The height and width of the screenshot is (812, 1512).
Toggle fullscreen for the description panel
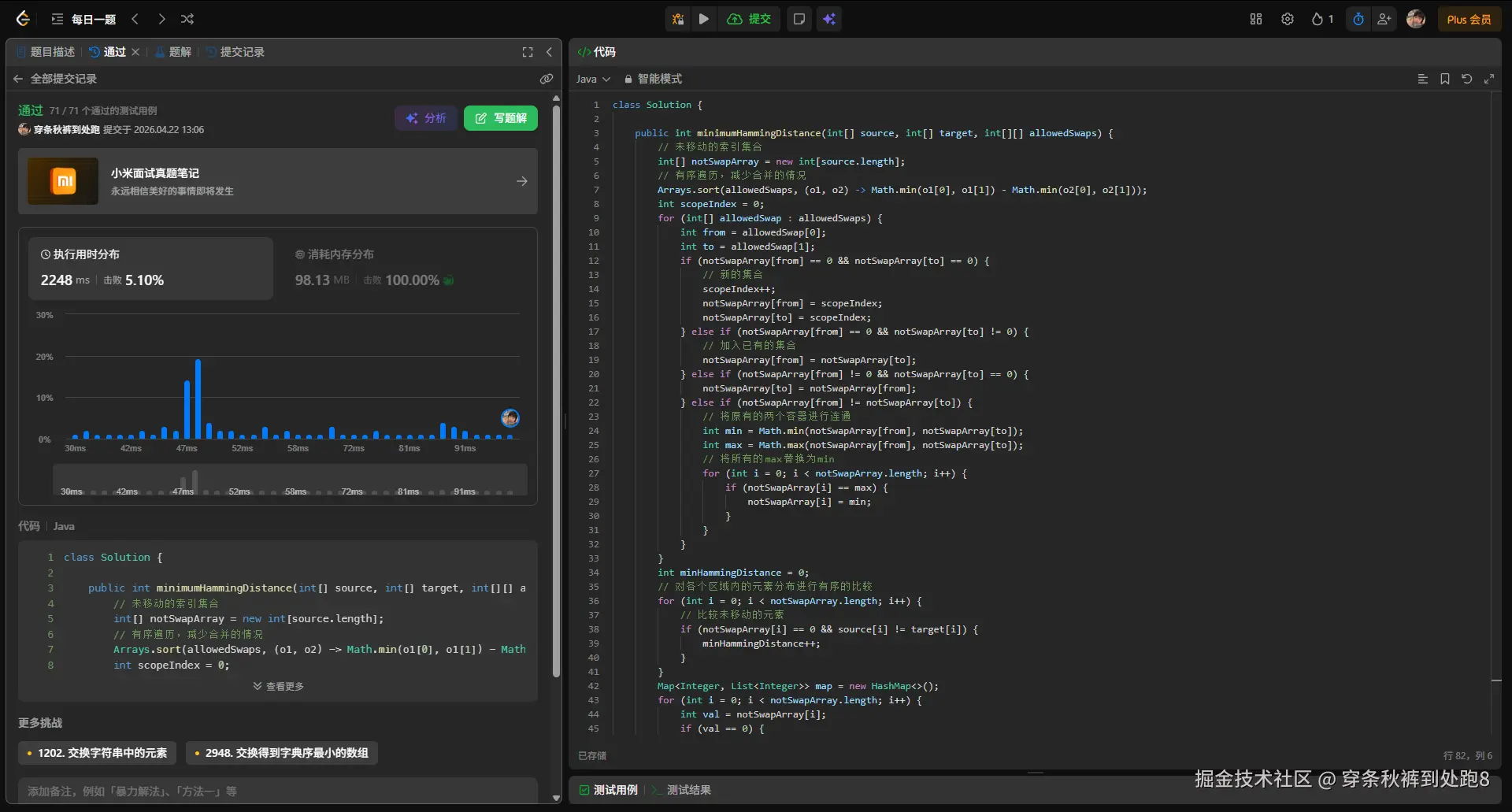coord(528,52)
